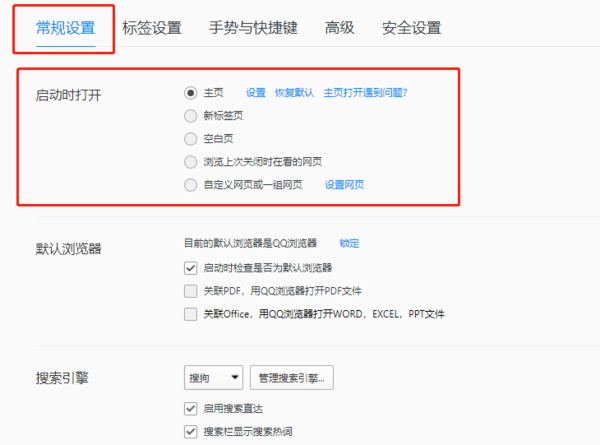Go to the 高级 settings tab
Viewport: 600px width, 445px height.
click(x=340, y=28)
